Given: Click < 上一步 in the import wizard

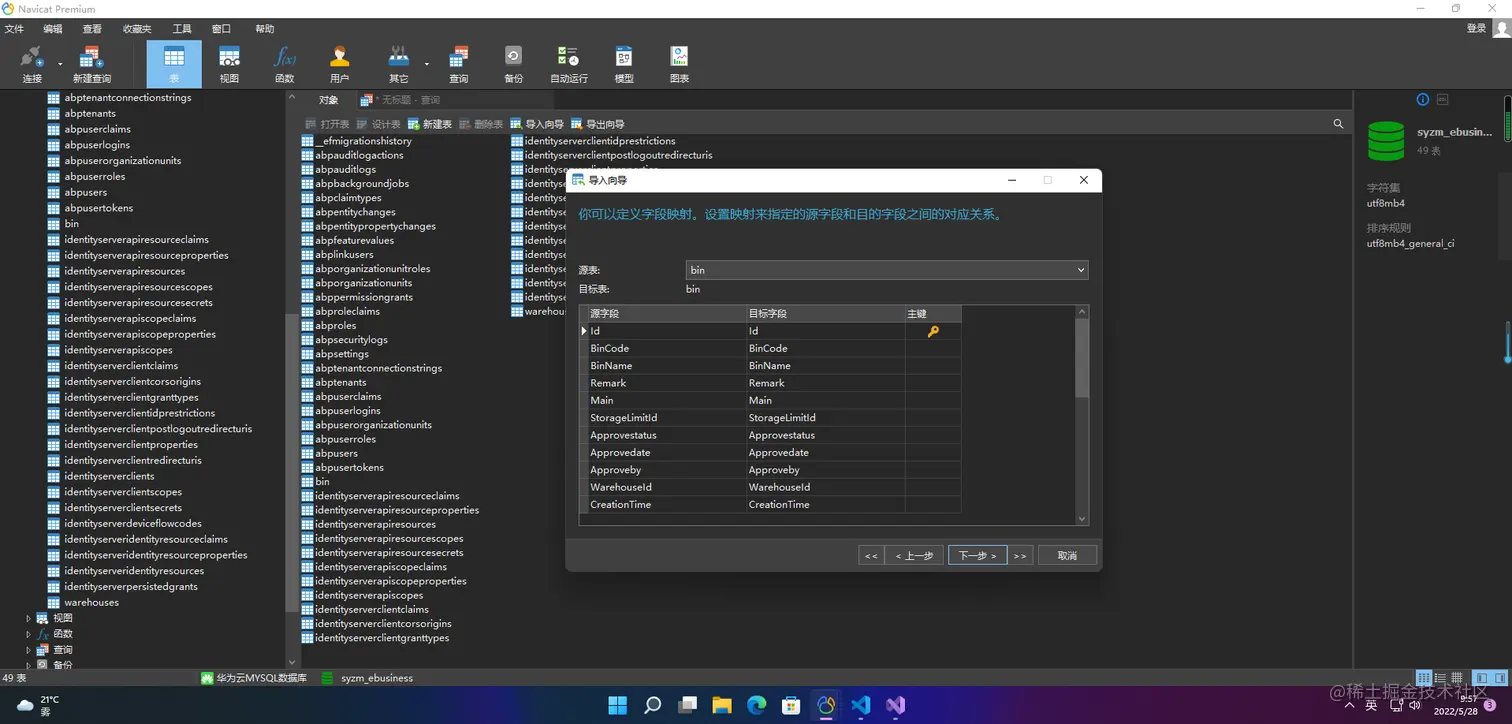Looking at the screenshot, I should click(914, 555).
